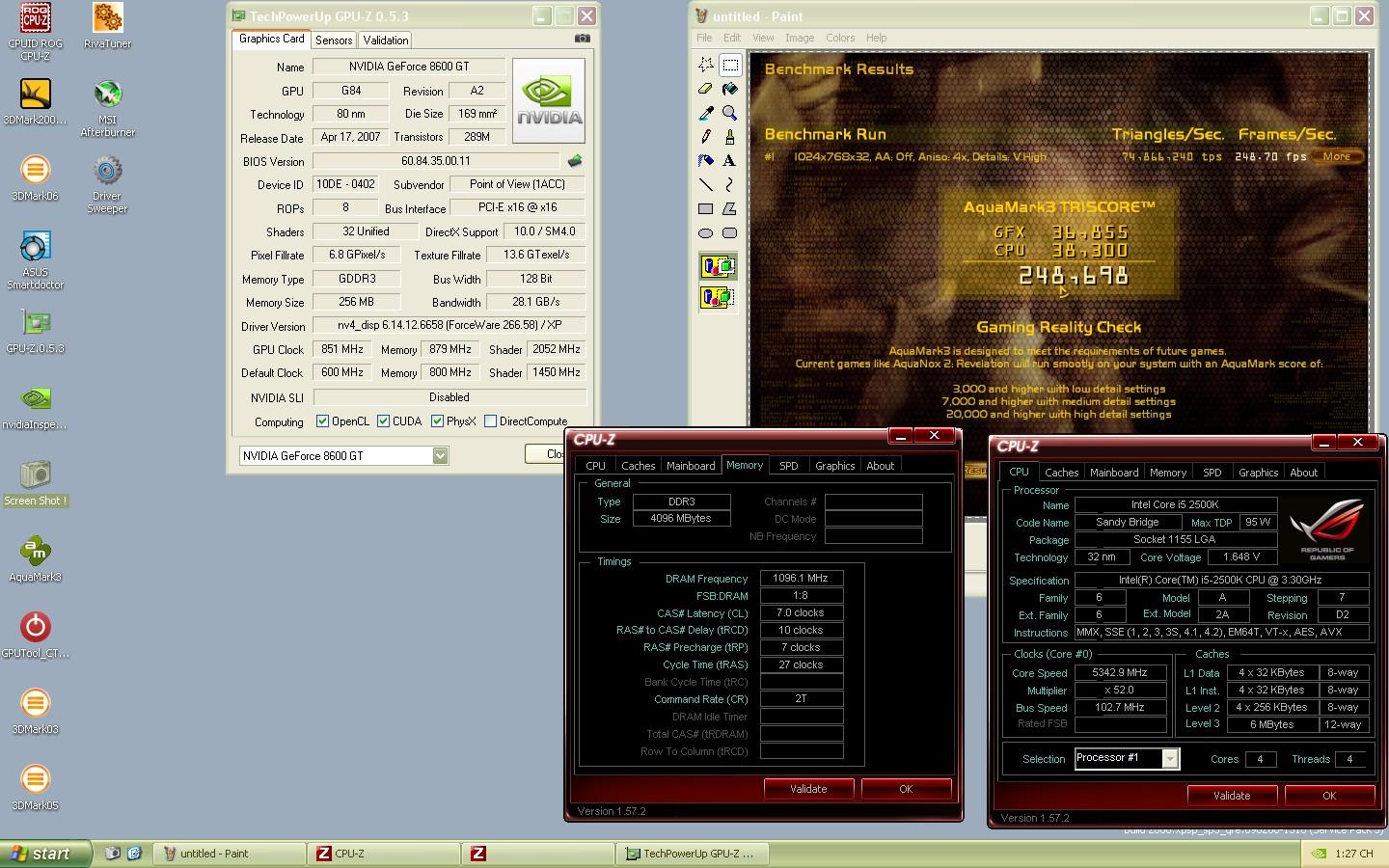The height and width of the screenshot is (868, 1389).
Task: Select the rectangular Select tool in Paint
Action: (x=730, y=65)
